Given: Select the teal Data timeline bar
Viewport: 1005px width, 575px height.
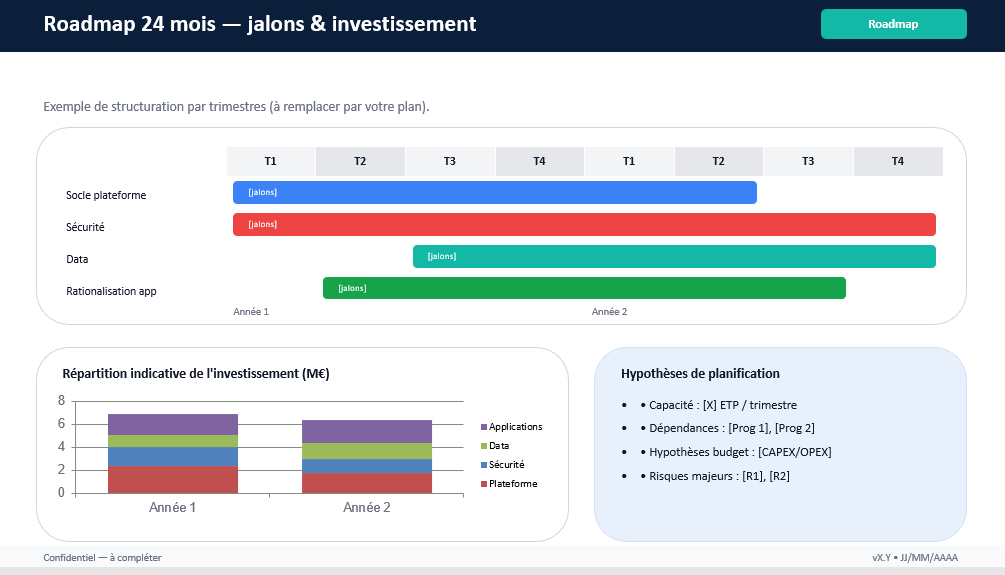Looking at the screenshot, I should pos(674,257).
